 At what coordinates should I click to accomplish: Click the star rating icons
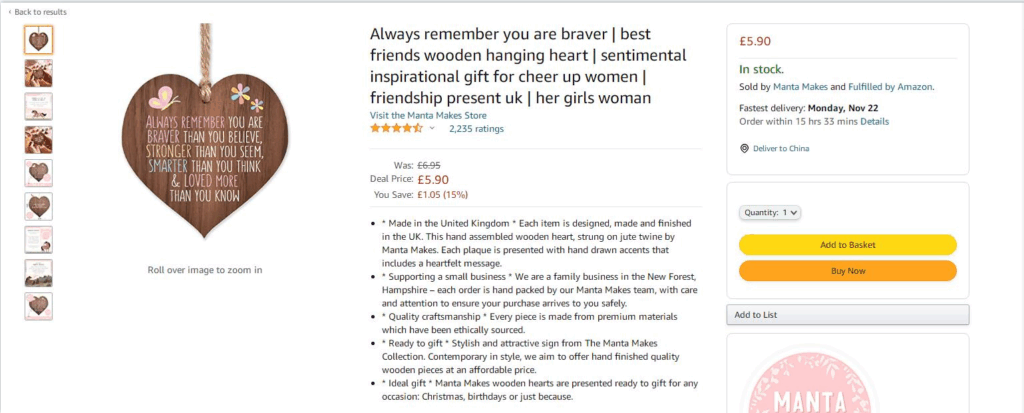click(x=396, y=128)
